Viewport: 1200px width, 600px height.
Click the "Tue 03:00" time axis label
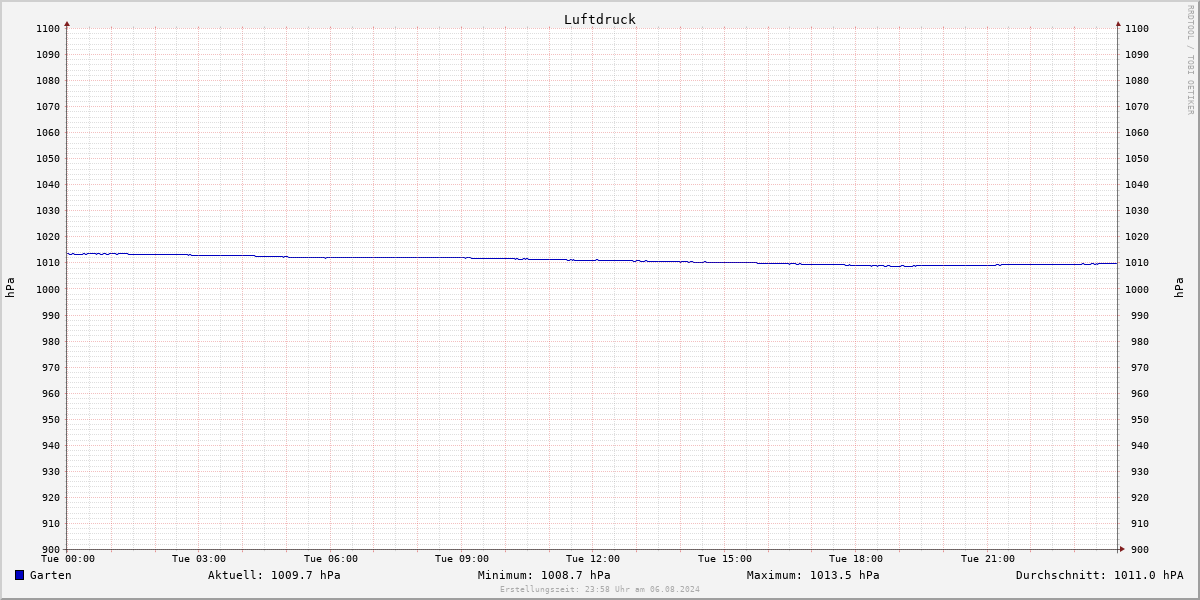point(199,559)
